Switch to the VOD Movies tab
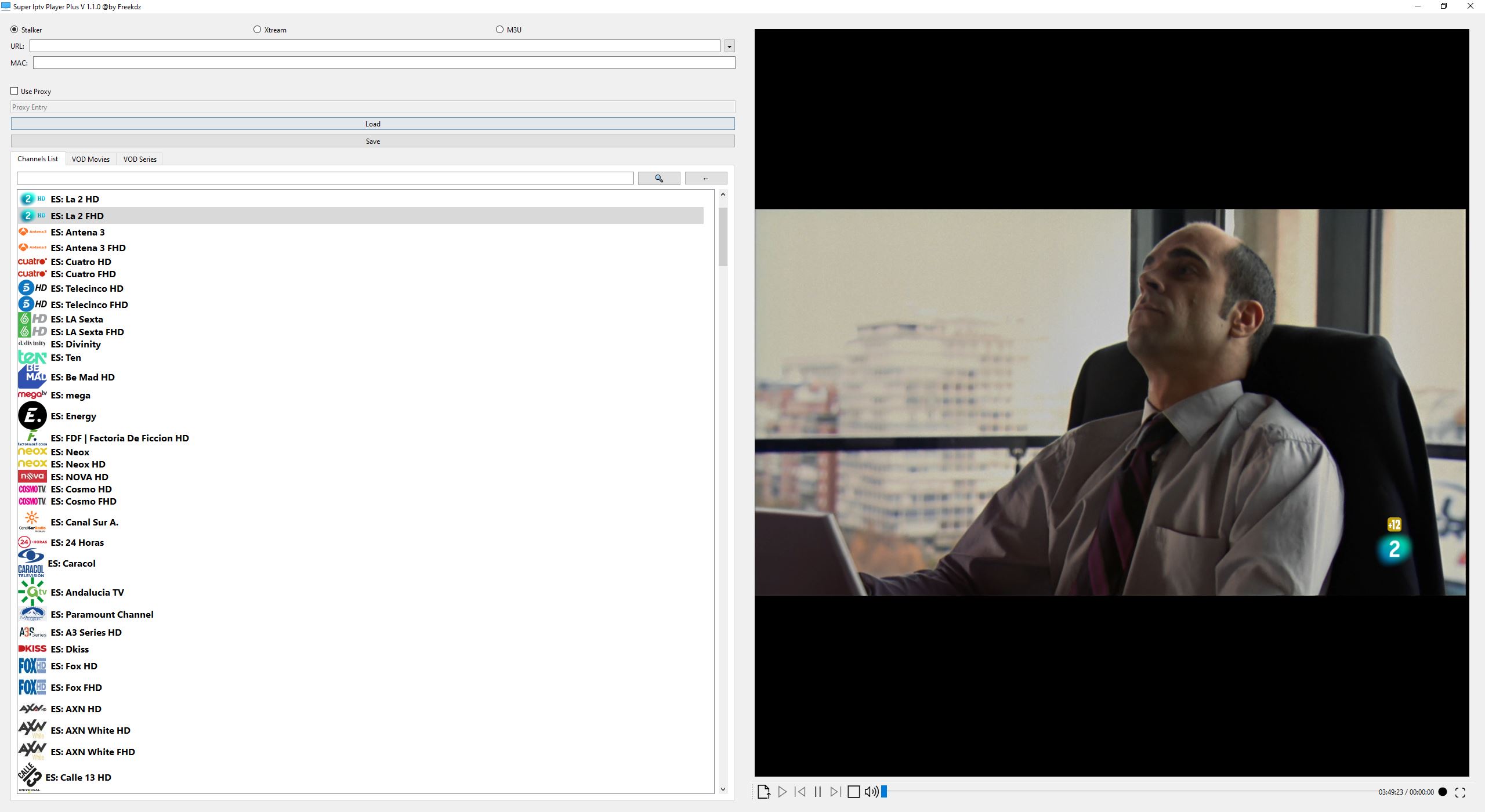Viewport: 1485px width, 812px height. (x=90, y=159)
